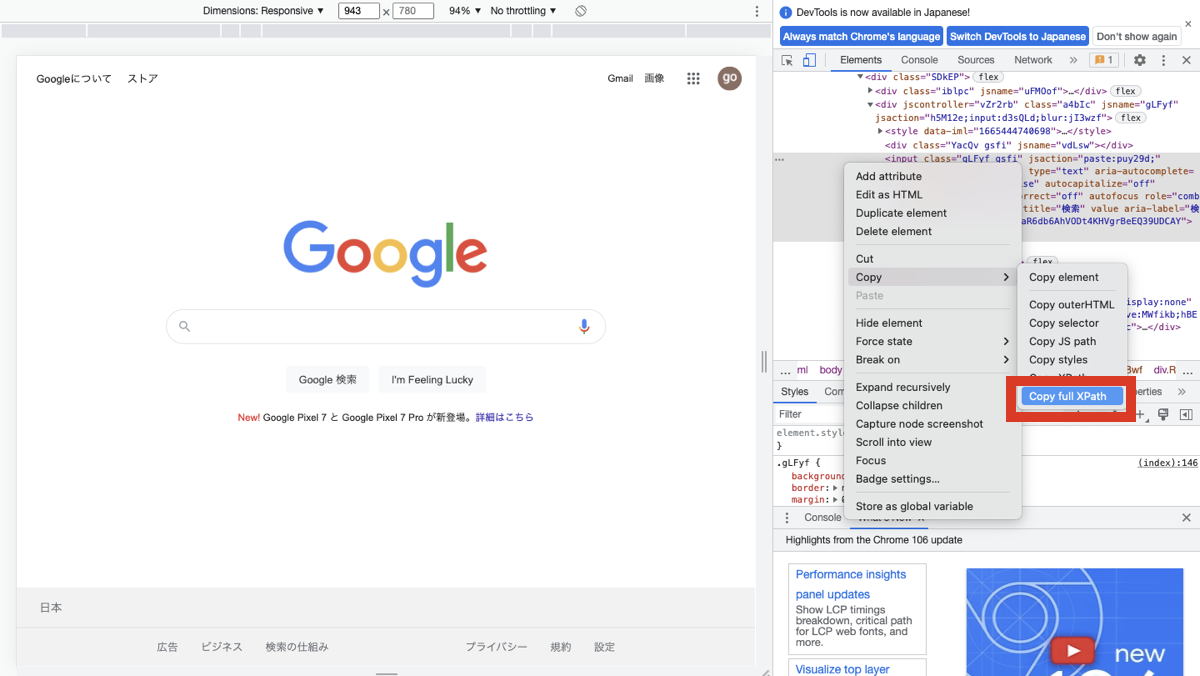Open the 詳細はこちら Pixel 7 link

point(505,417)
